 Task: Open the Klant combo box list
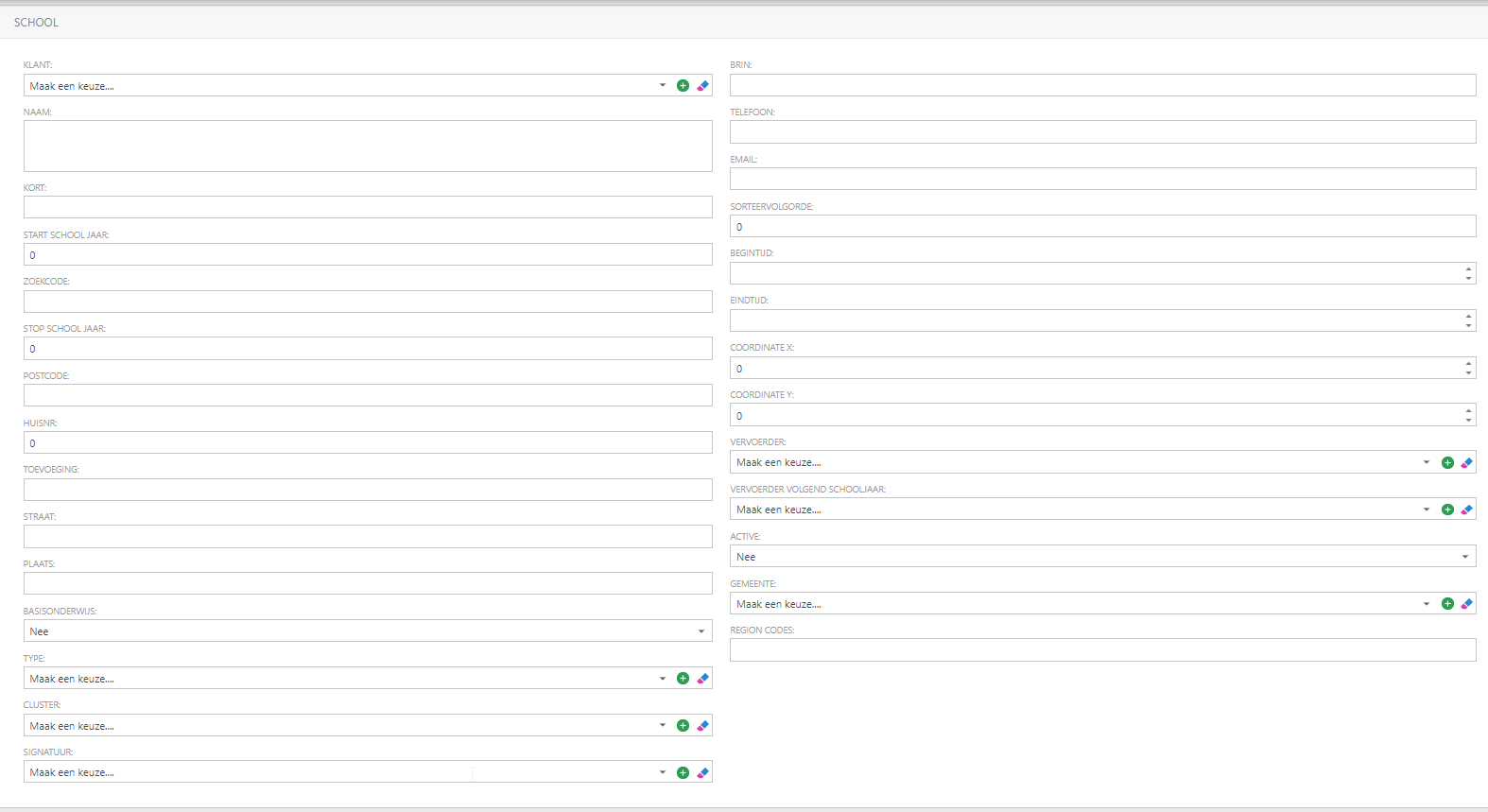tap(662, 86)
